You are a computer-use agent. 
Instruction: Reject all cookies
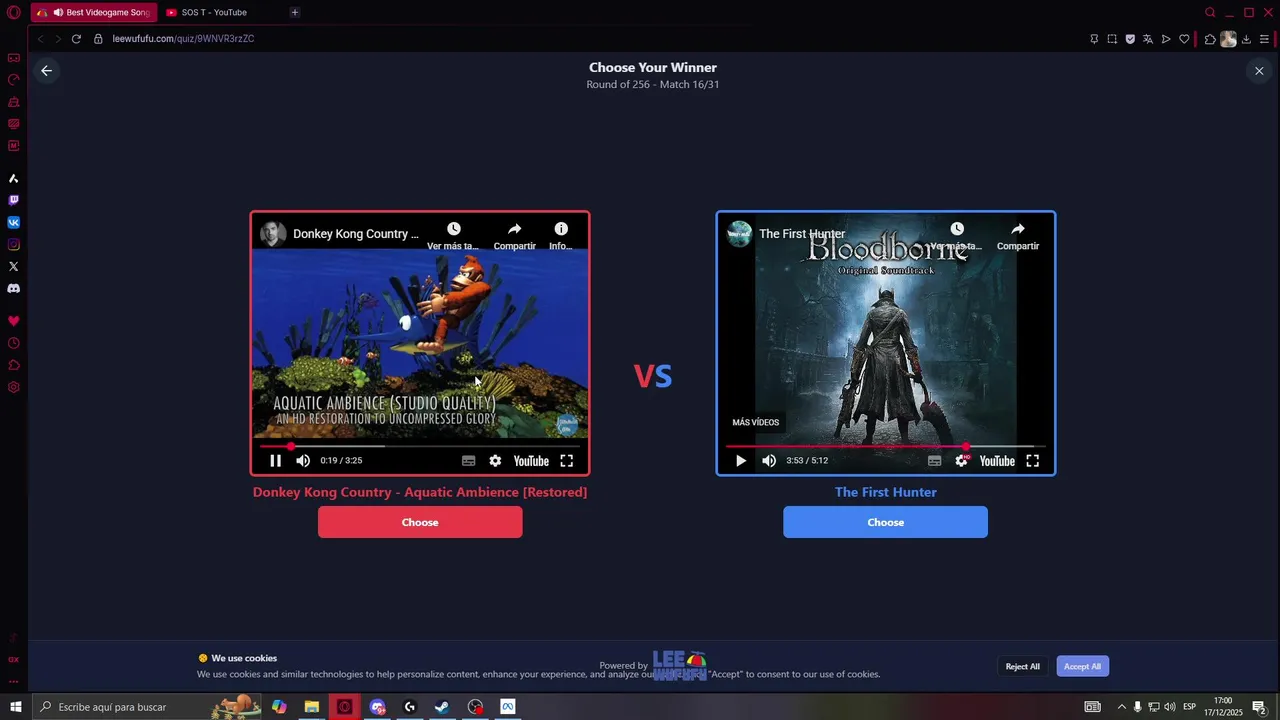coord(1022,666)
